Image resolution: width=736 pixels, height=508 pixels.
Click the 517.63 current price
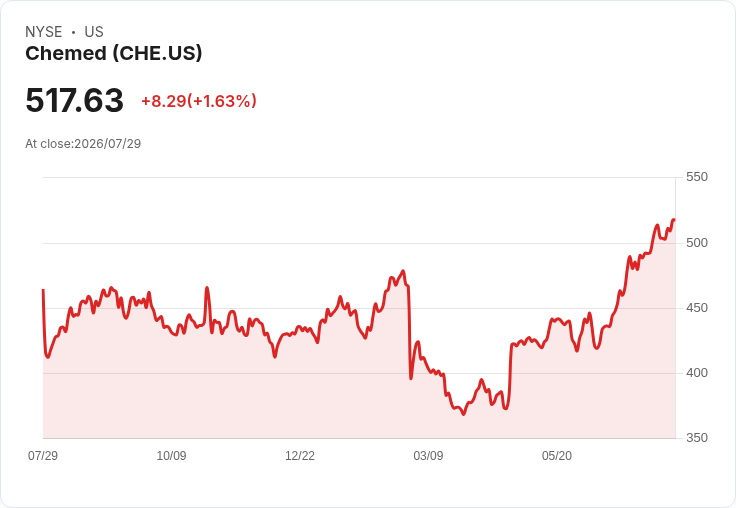[x=74, y=100]
